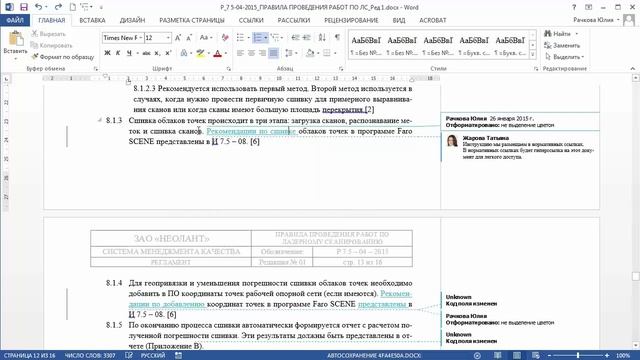The image size is (640, 360).
Task: Apply red font color
Action: coord(218,53)
